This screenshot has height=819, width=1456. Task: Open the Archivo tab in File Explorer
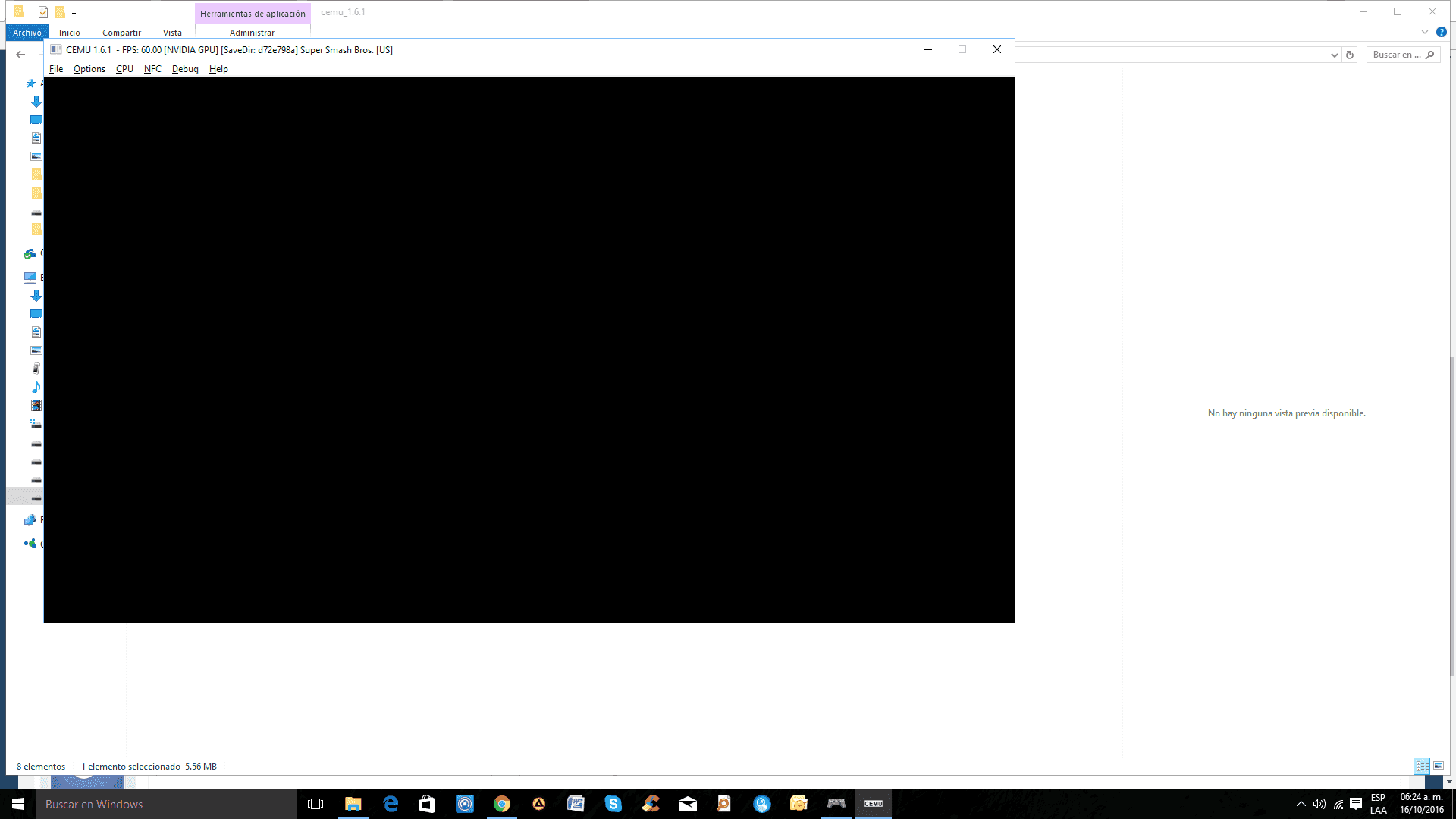27,33
